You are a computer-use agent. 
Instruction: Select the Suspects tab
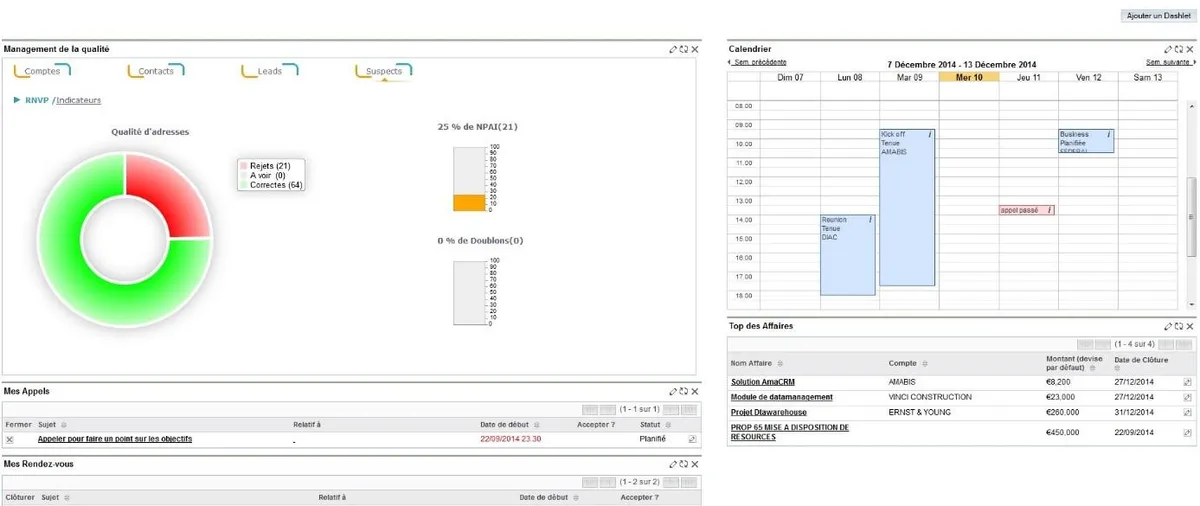[384, 71]
